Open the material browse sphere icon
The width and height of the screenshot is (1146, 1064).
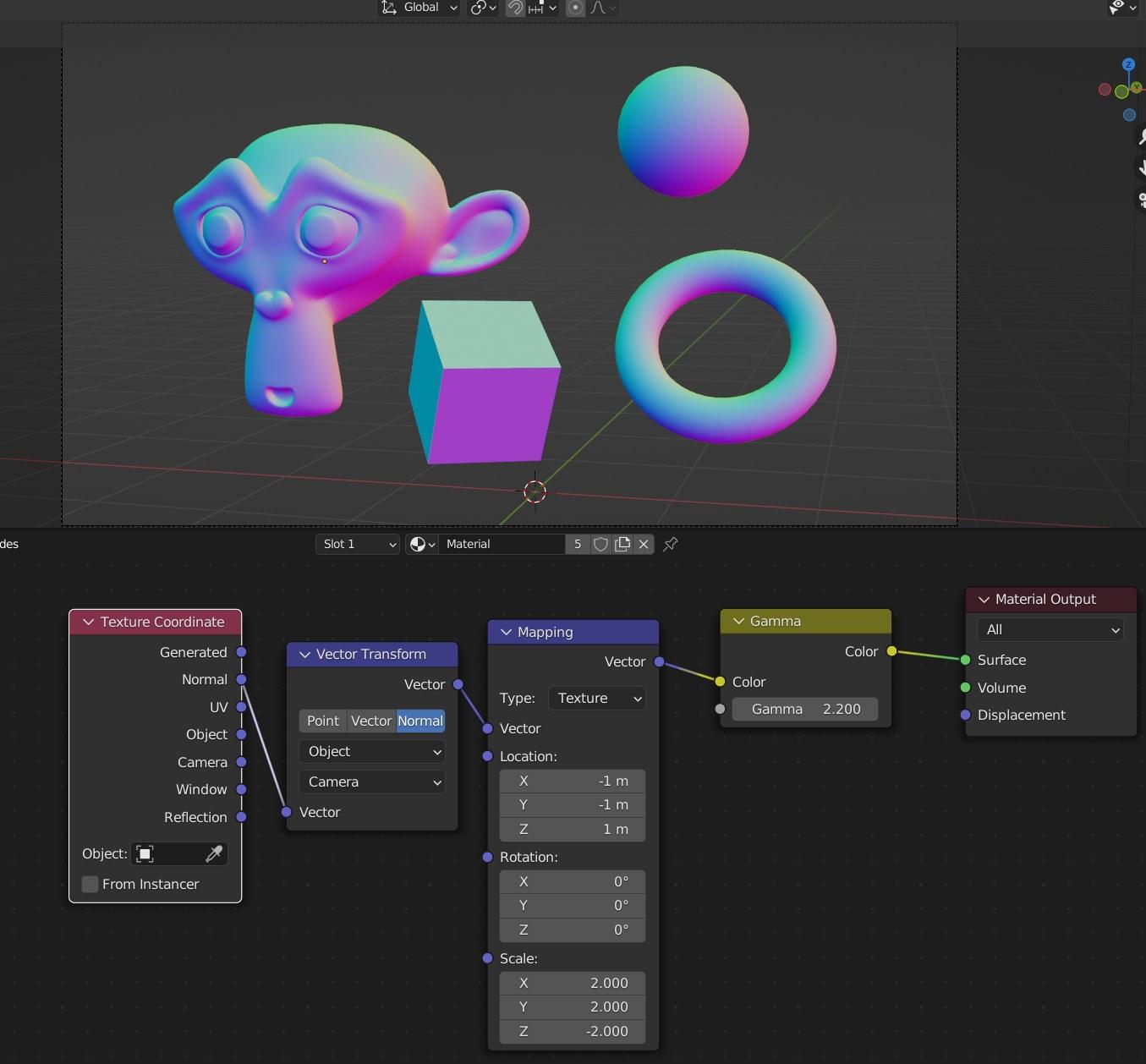pyautogui.click(x=418, y=544)
